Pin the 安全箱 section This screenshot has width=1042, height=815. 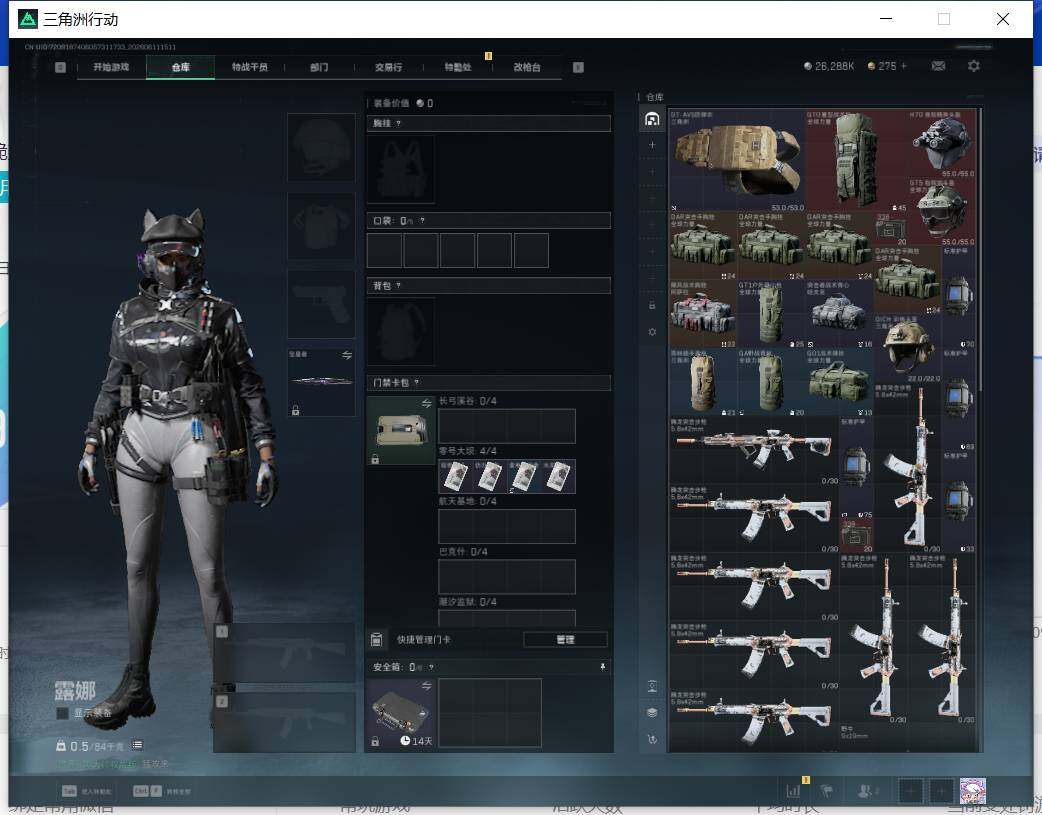tap(602, 667)
